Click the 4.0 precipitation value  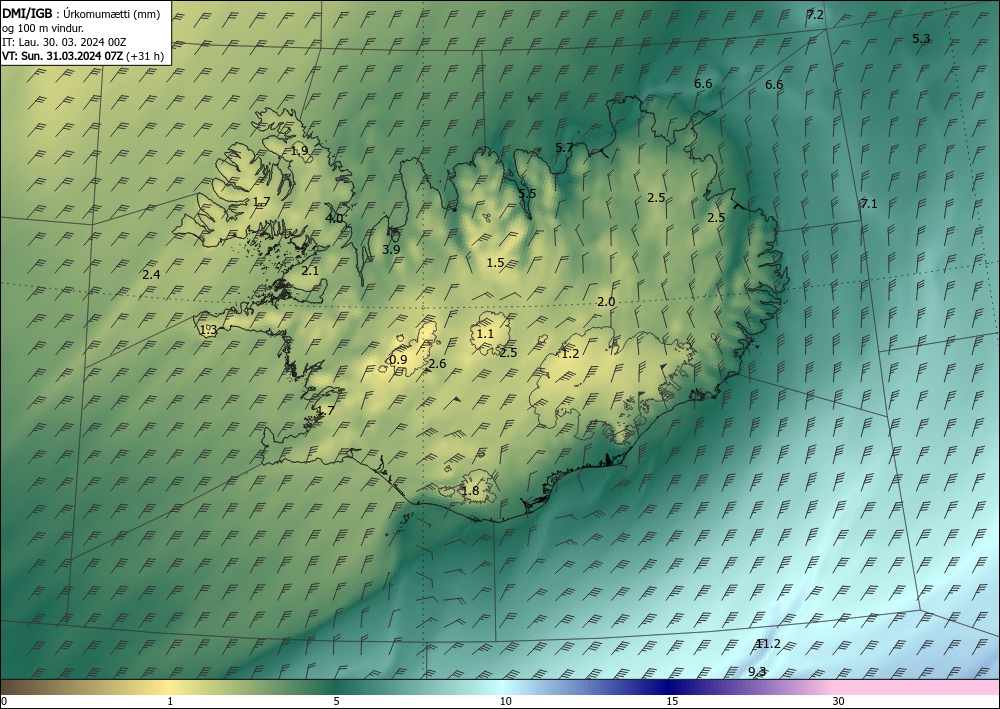[x=334, y=218]
